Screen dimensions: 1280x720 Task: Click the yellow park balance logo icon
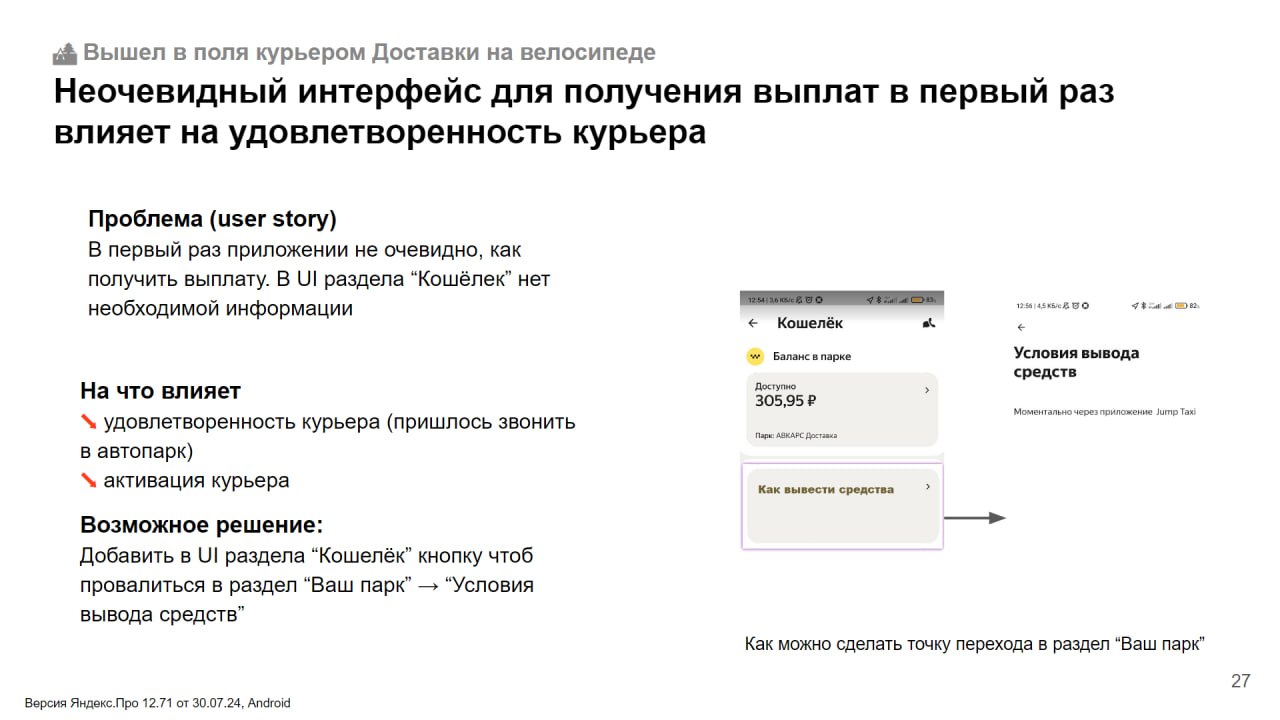[755, 356]
